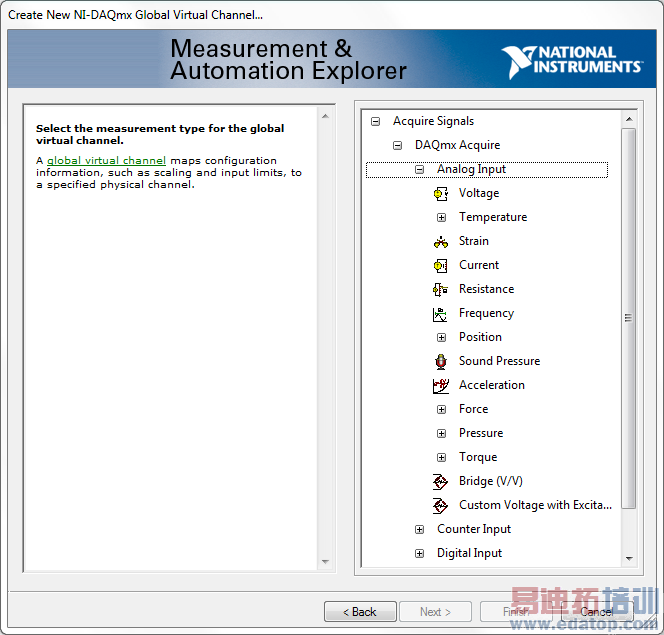Click the Next button
The width and height of the screenshot is (664, 635).
point(435,612)
